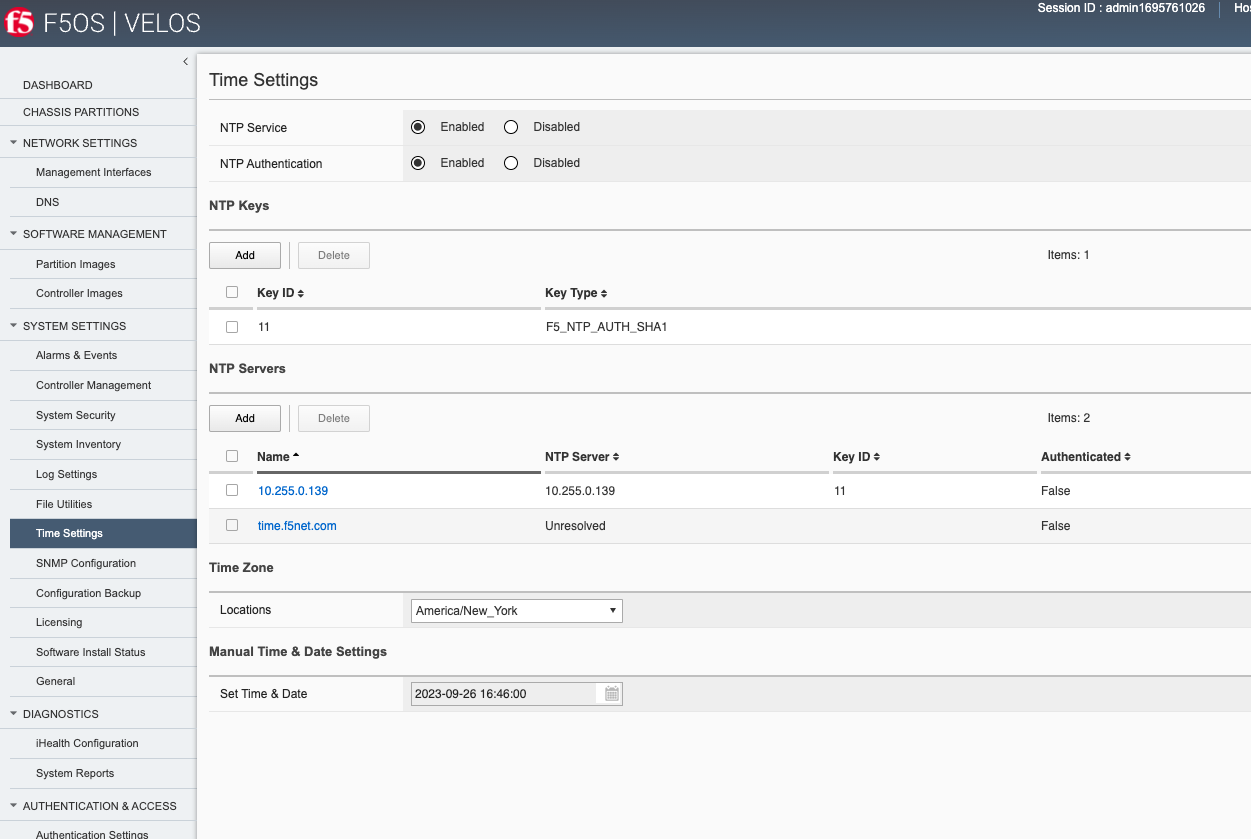1251x839 pixels.
Task: Click the F5 logo icon
Action: coord(19,22)
